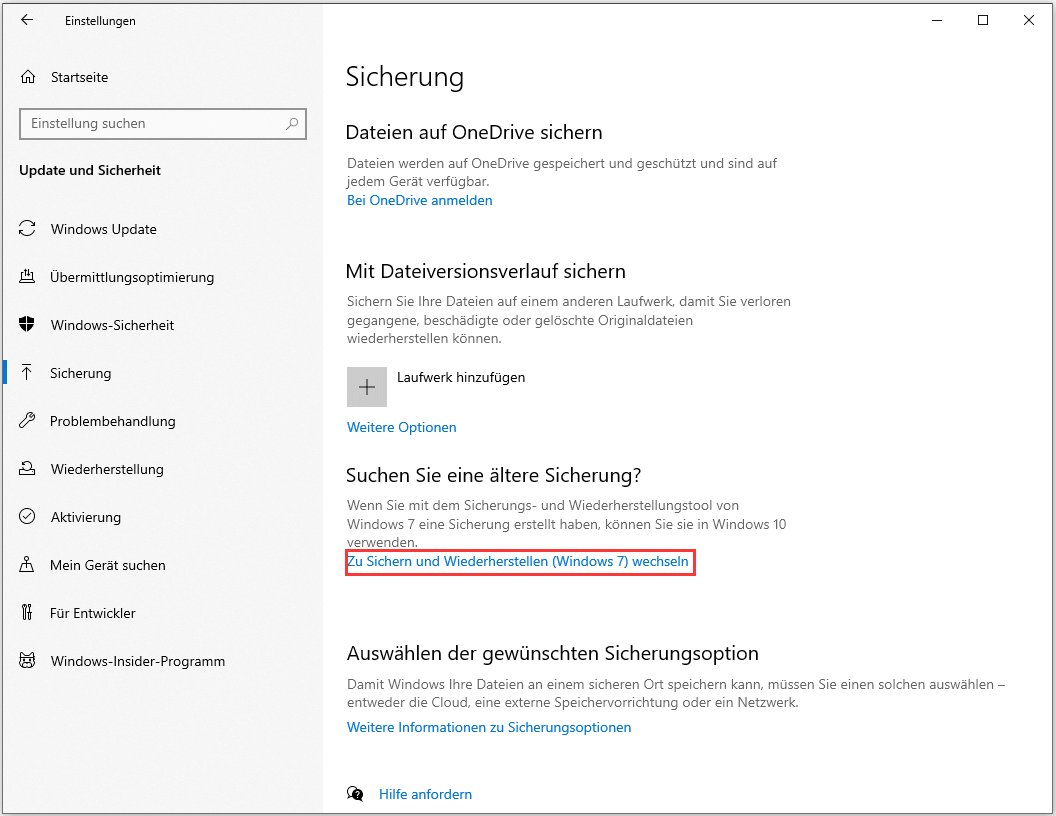
Task: Select Übermittlungsoptimierung in the sidebar
Action: (132, 277)
